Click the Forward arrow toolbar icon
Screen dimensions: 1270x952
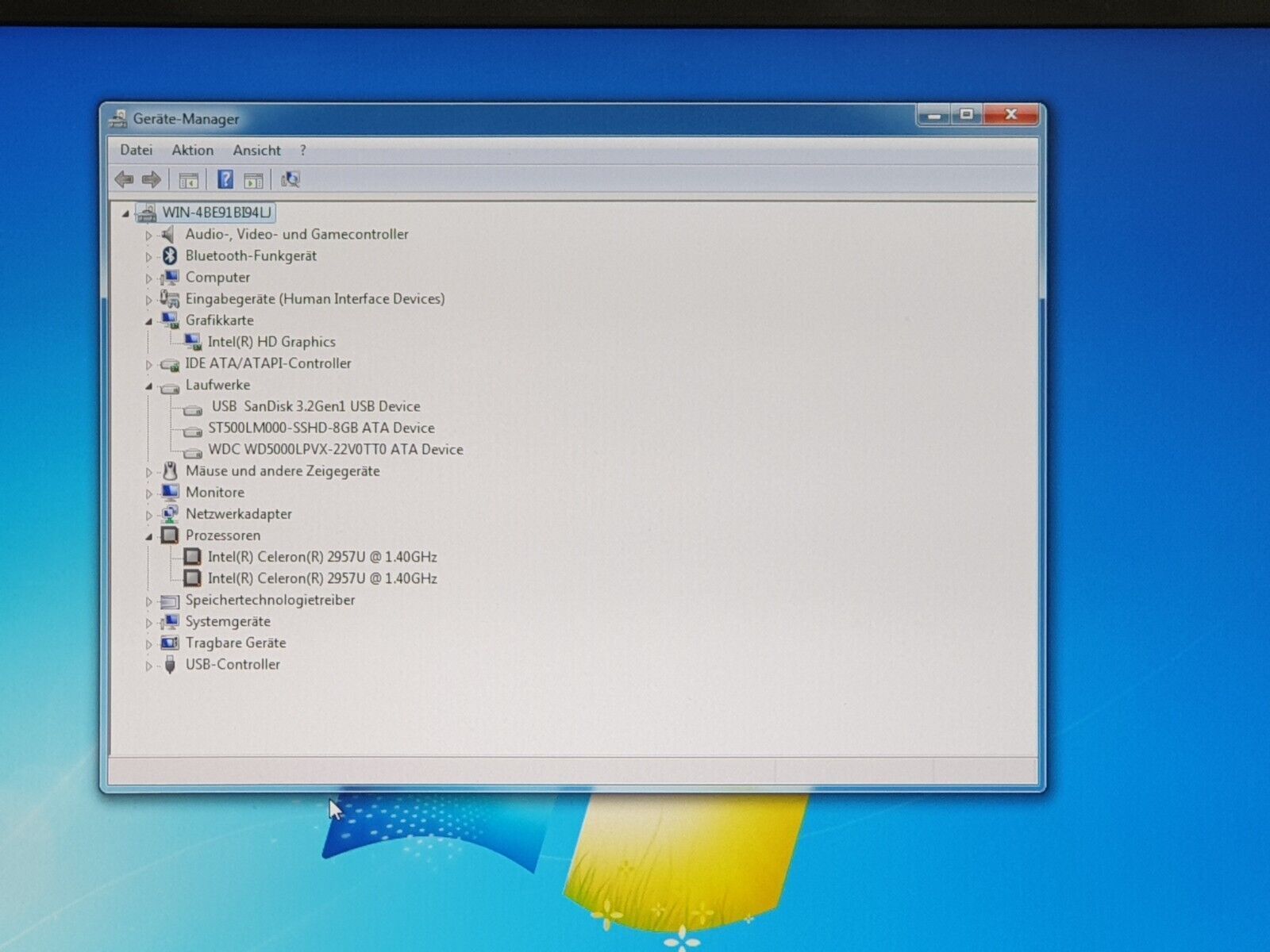pos(151,180)
